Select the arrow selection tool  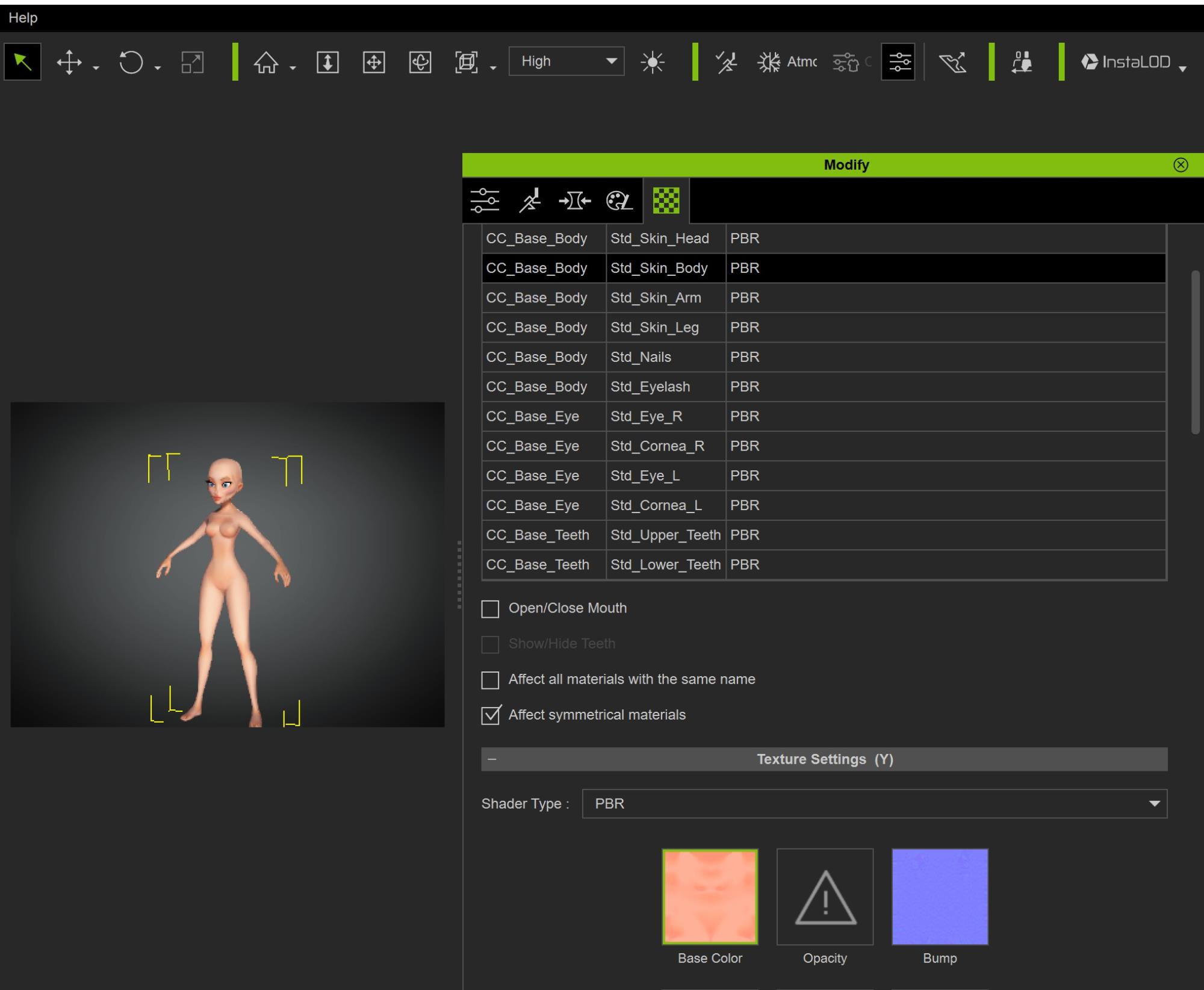22,61
